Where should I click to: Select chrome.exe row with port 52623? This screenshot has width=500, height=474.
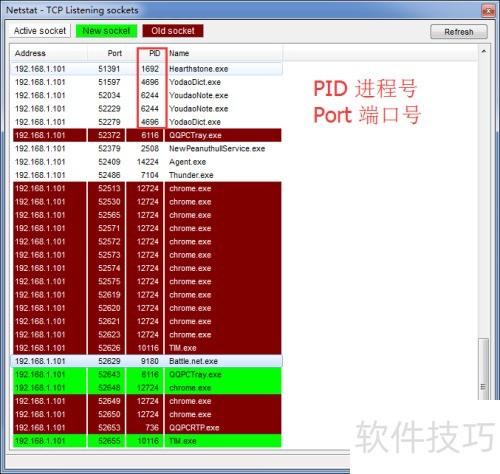click(x=147, y=335)
